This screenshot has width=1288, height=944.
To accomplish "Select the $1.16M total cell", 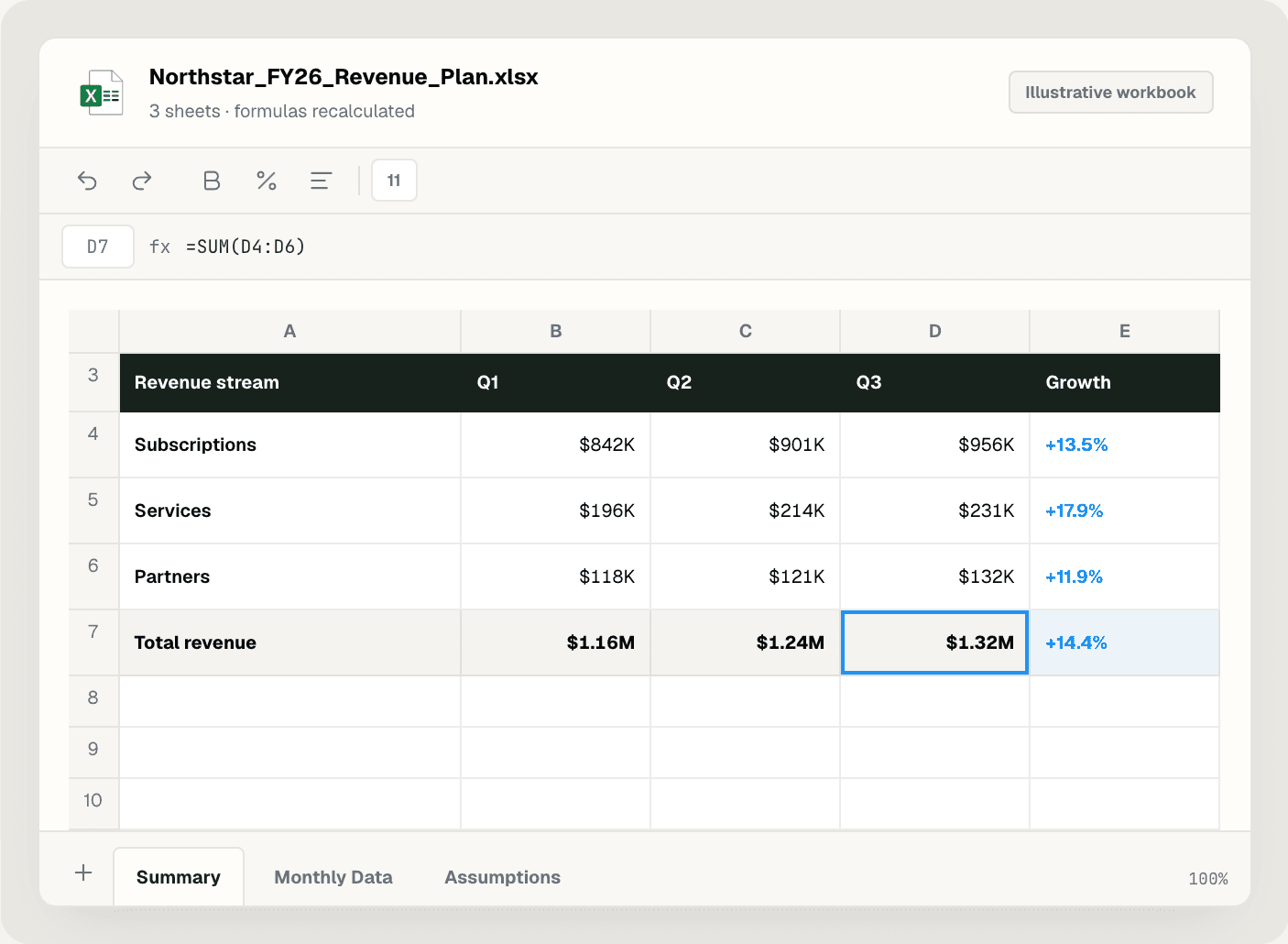I will pyautogui.click(x=556, y=642).
